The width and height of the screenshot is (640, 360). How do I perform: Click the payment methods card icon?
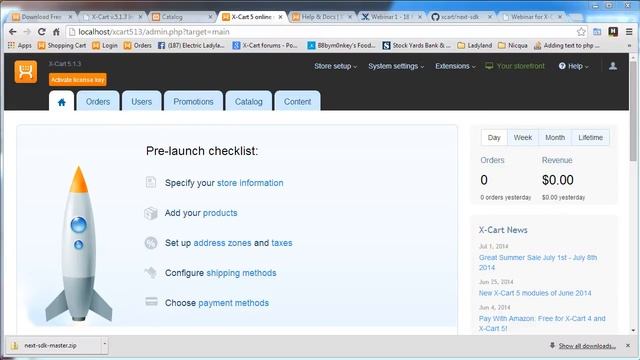151,302
